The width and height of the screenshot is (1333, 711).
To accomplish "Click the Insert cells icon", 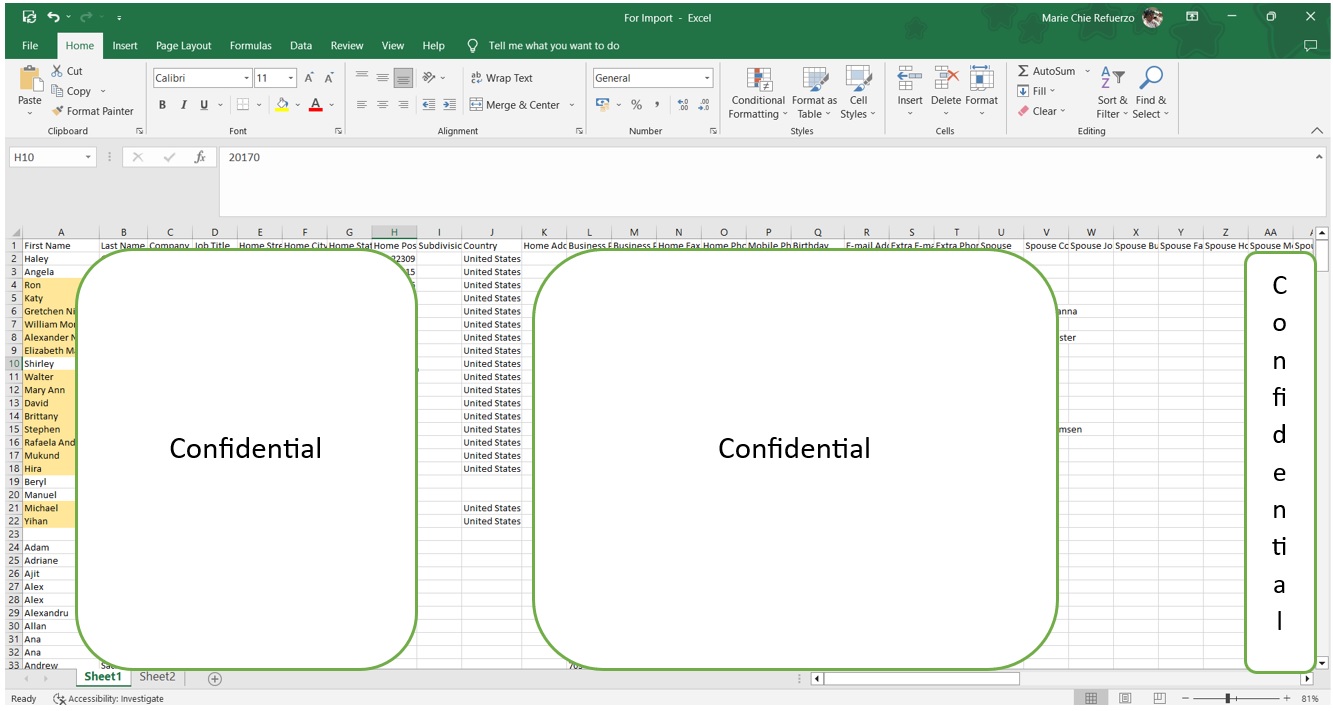I will pos(909,80).
